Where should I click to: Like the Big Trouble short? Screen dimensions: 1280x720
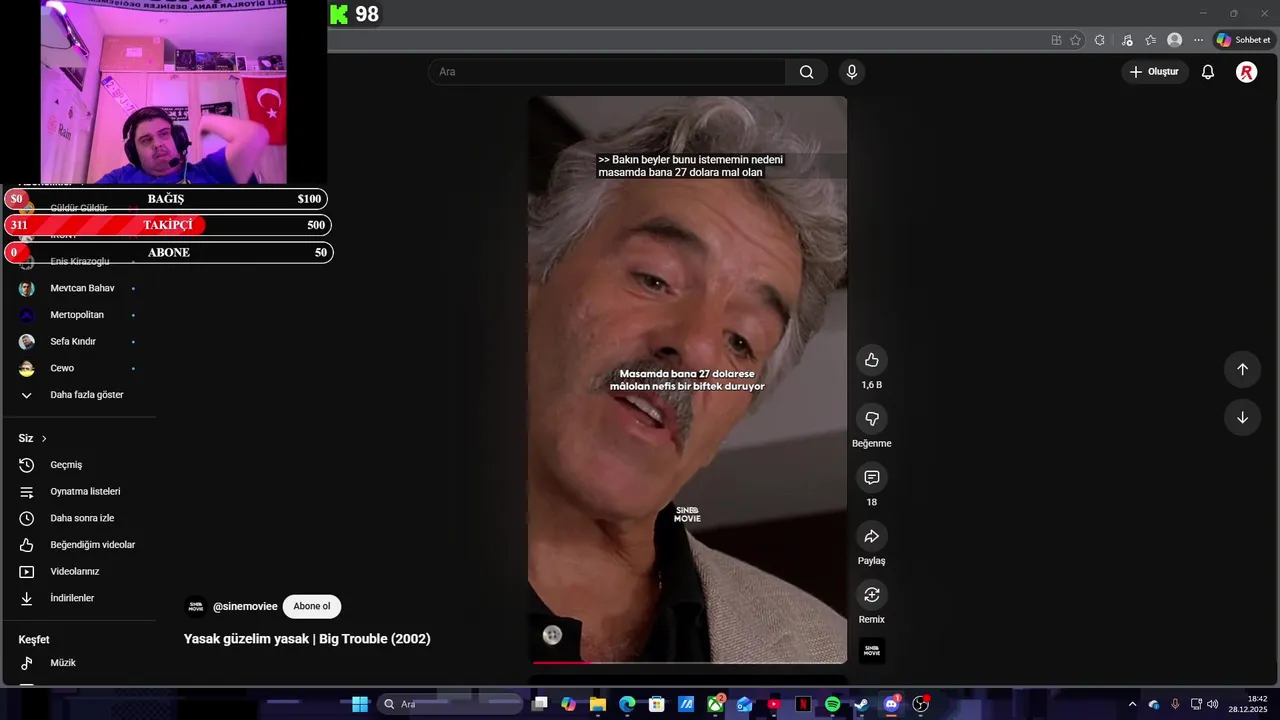pyautogui.click(x=871, y=360)
